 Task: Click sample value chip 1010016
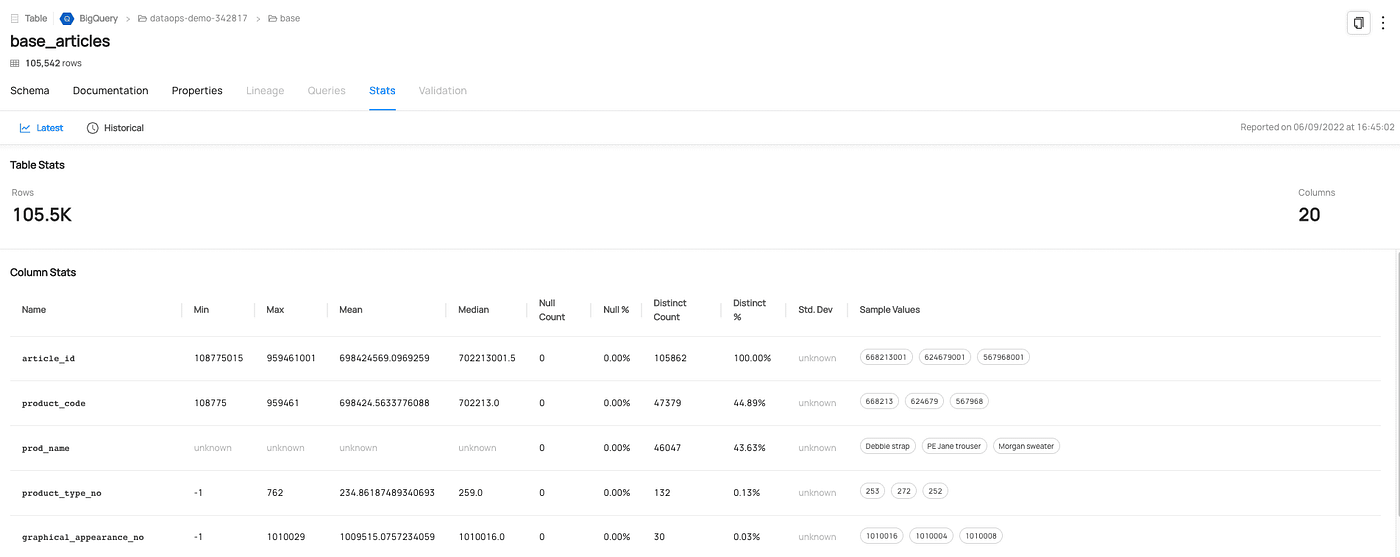click(x=882, y=536)
